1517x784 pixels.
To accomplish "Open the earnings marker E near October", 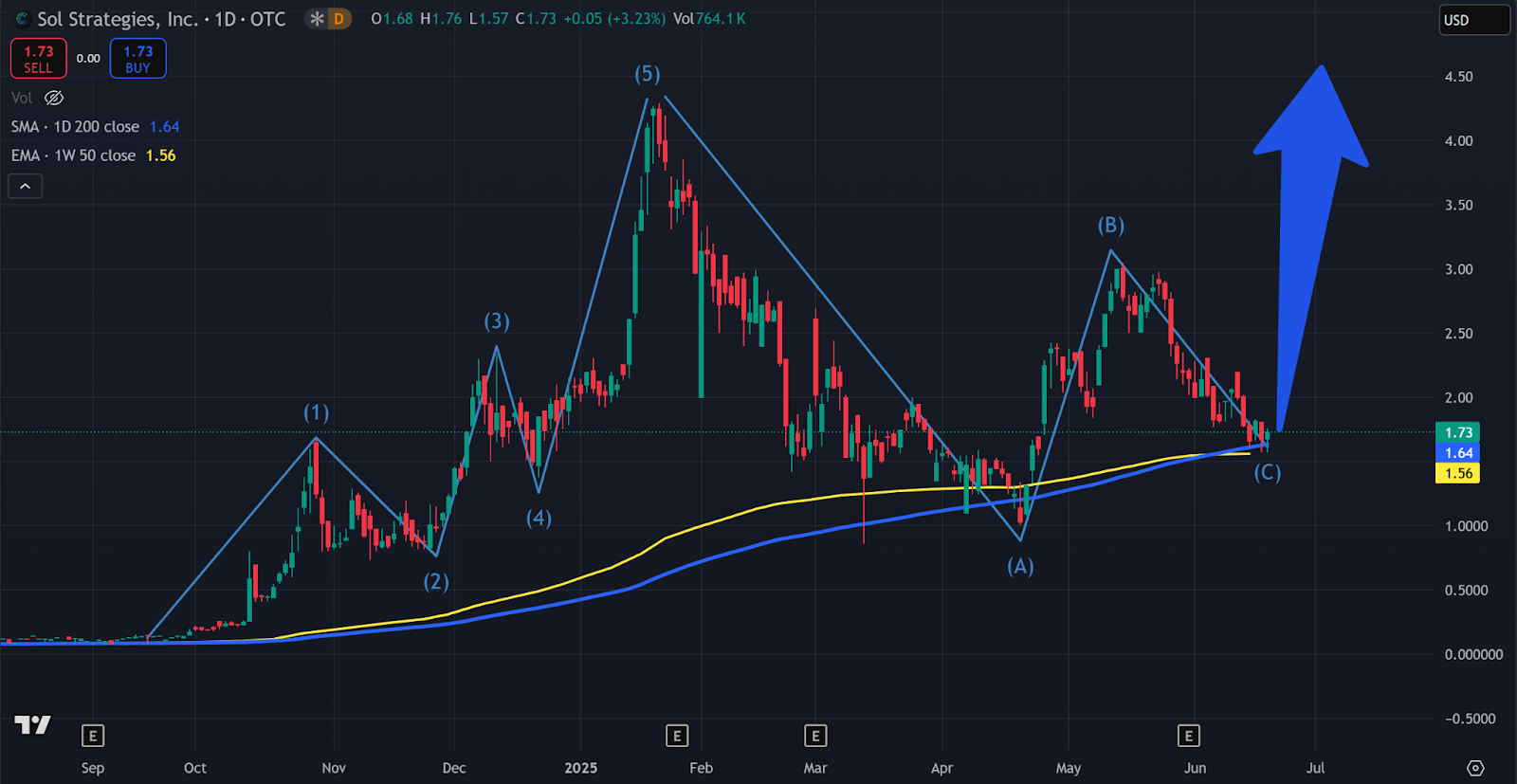I will click(x=92, y=736).
